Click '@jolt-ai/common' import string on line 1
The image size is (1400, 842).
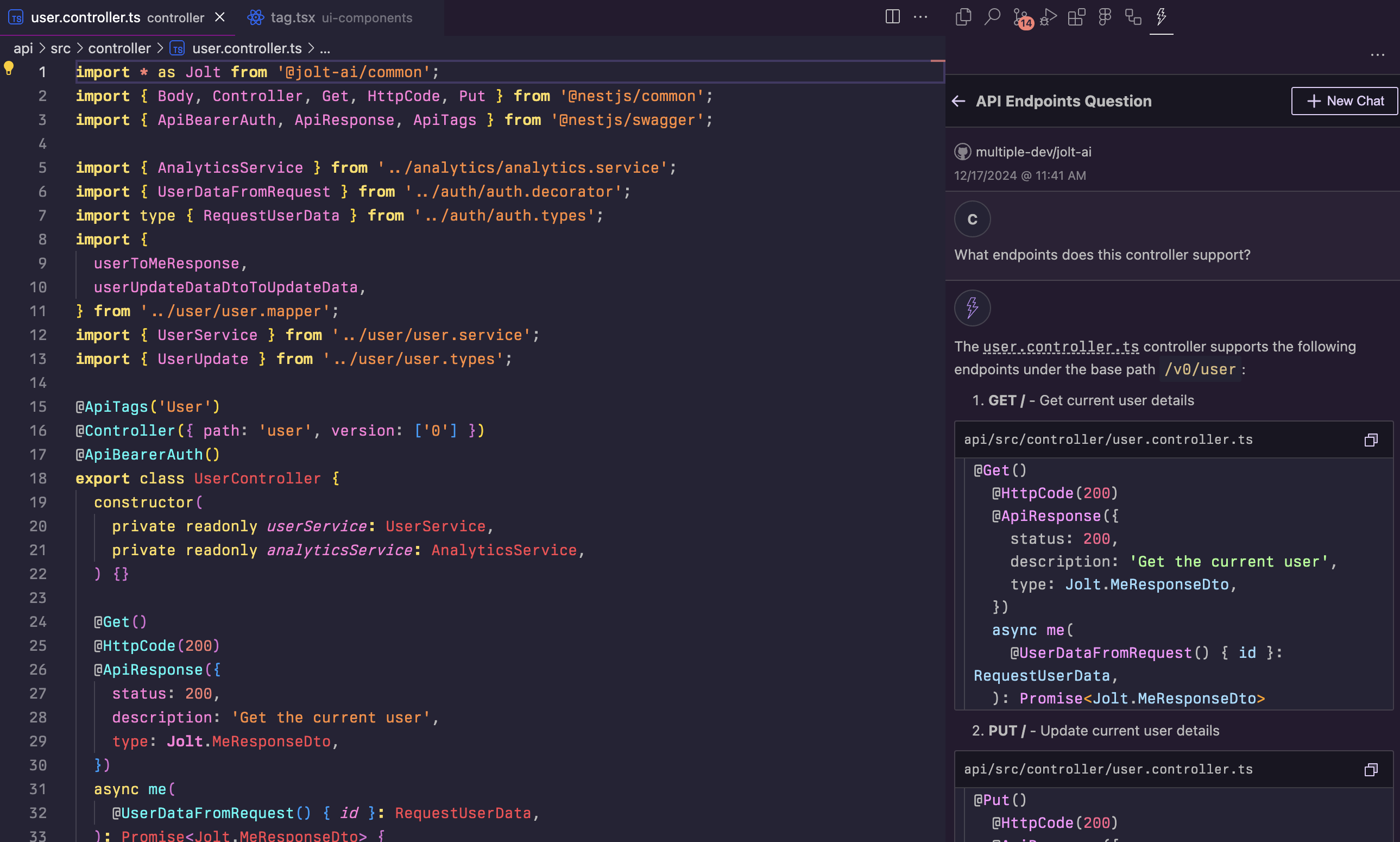(354, 72)
